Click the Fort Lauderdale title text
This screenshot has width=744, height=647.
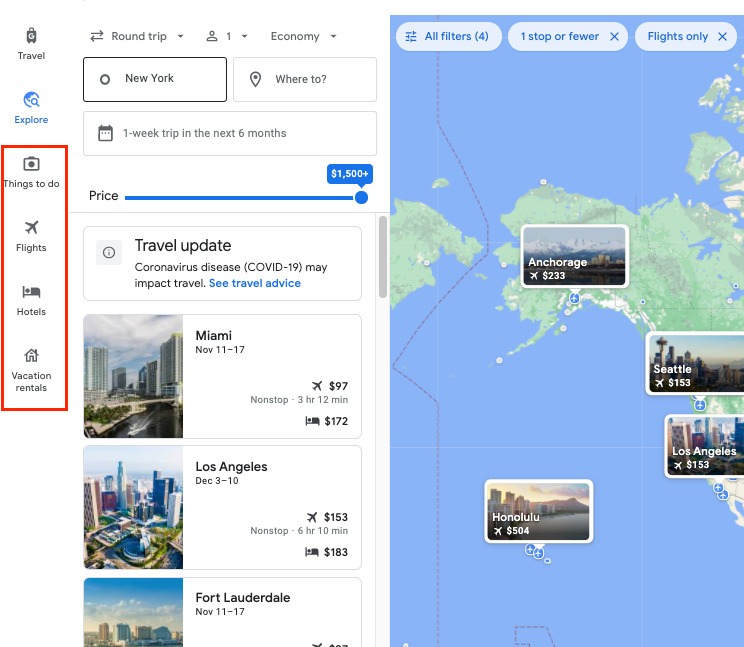point(242,597)
